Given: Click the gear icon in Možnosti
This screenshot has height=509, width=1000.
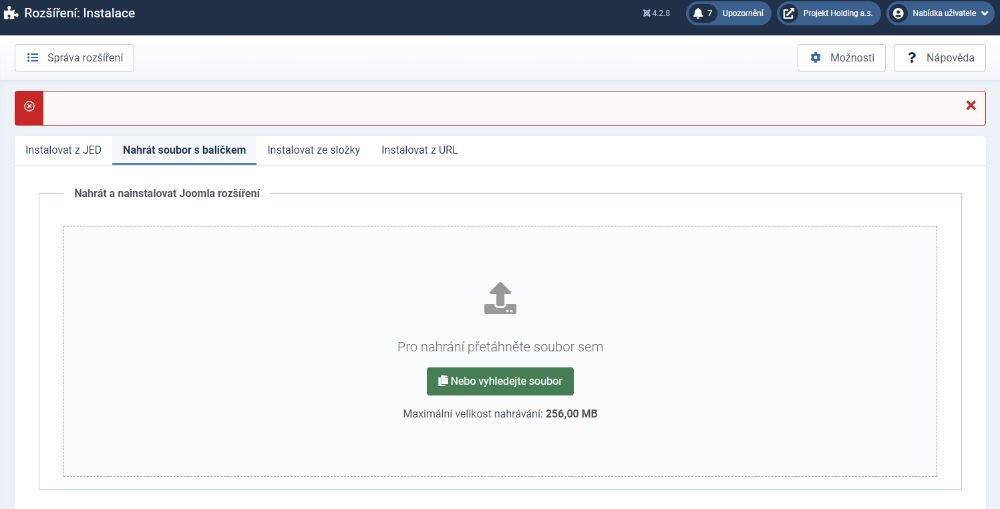Looking at the screenshot, I should click(816, 58).
